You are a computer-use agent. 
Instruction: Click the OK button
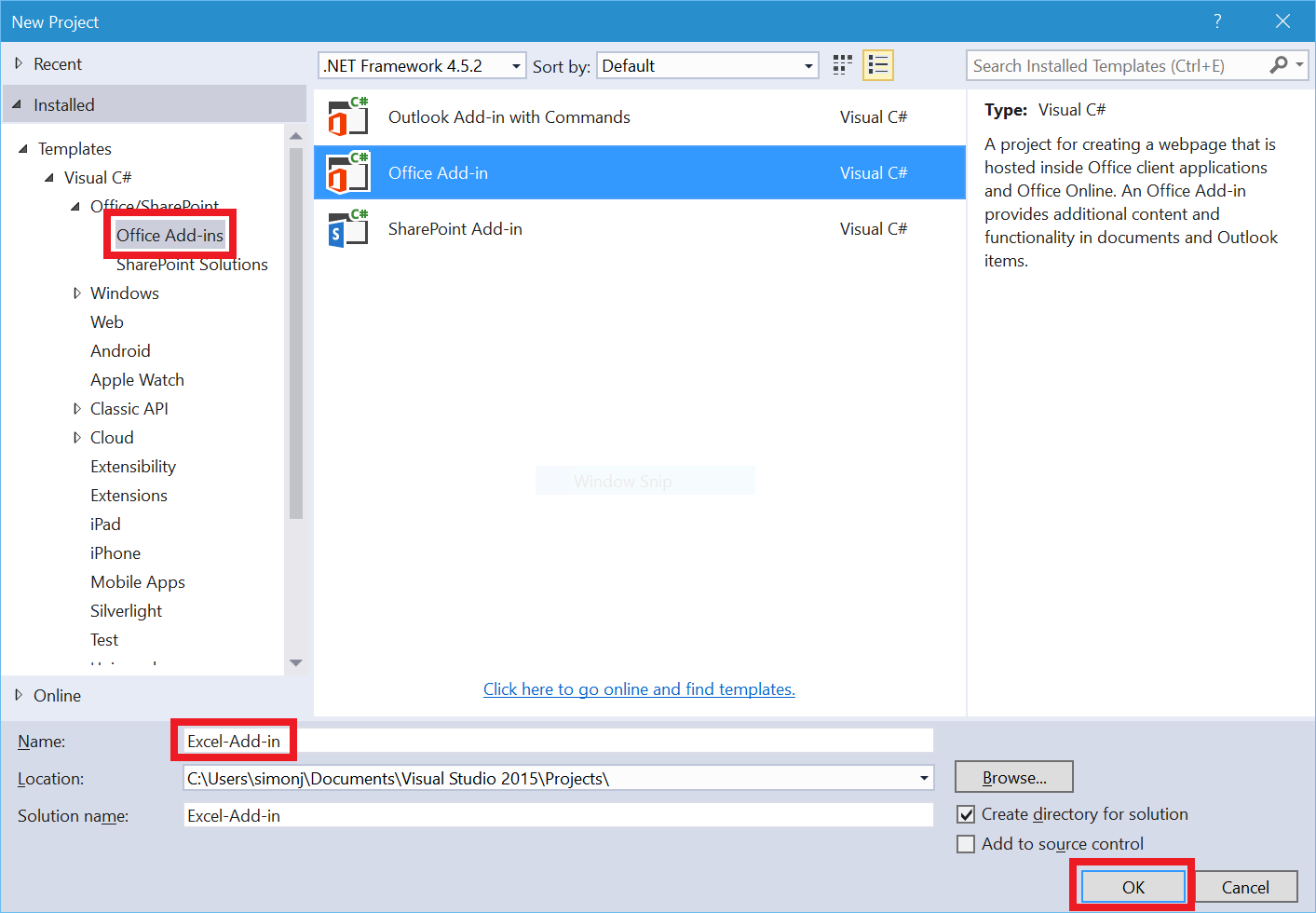(1133, 887)
